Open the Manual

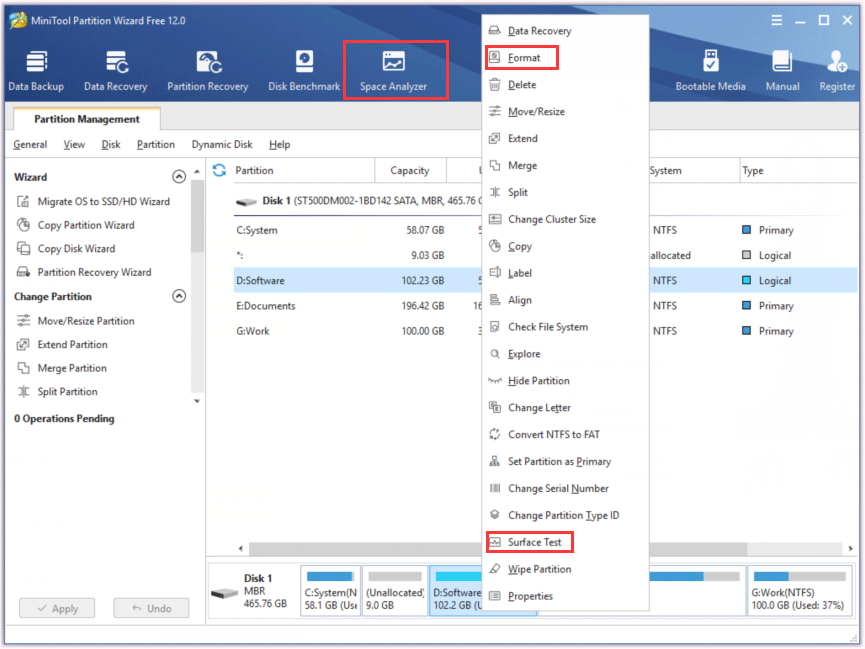pos(782,71)
